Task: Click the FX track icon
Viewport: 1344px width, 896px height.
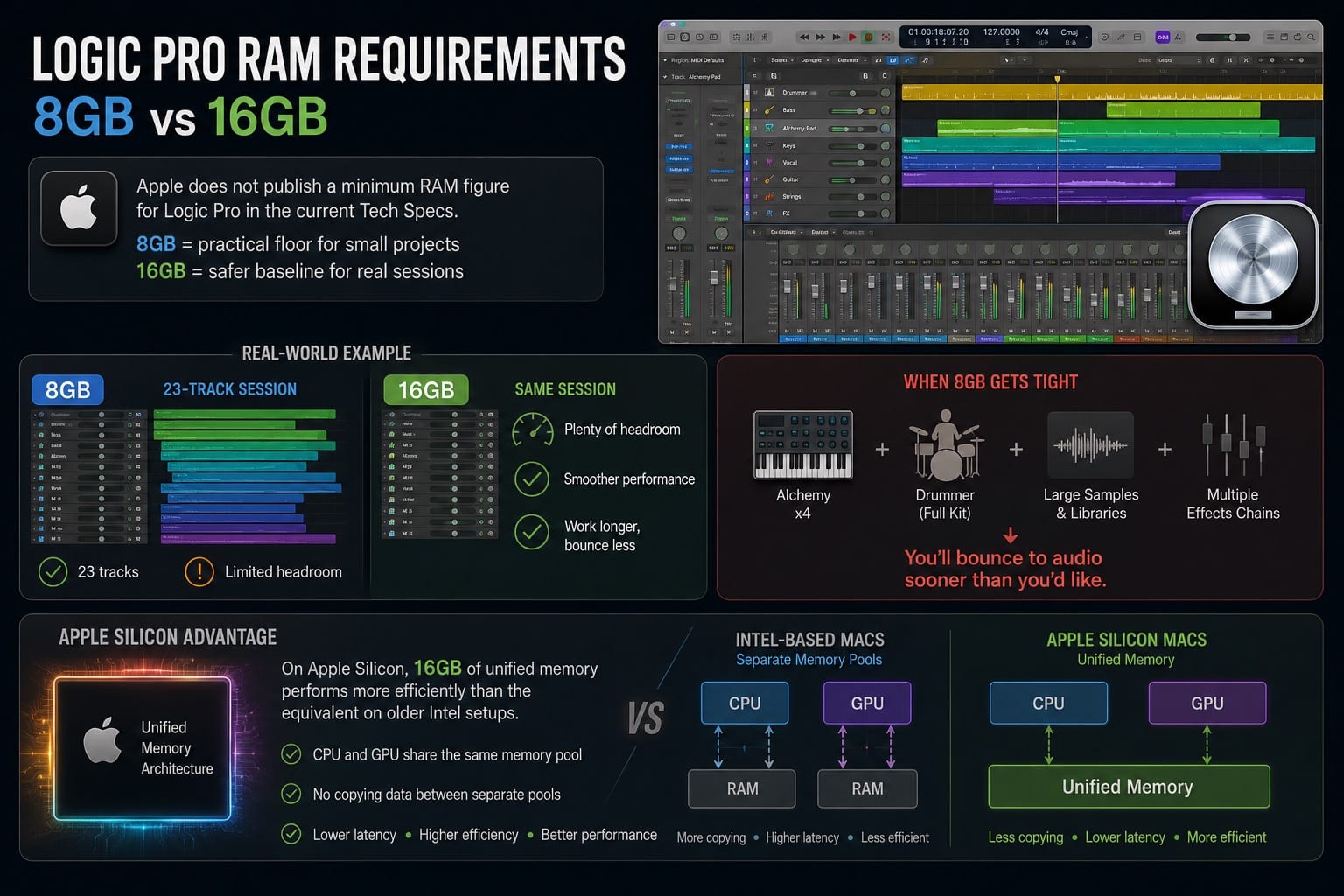Action: click(769, 213)
